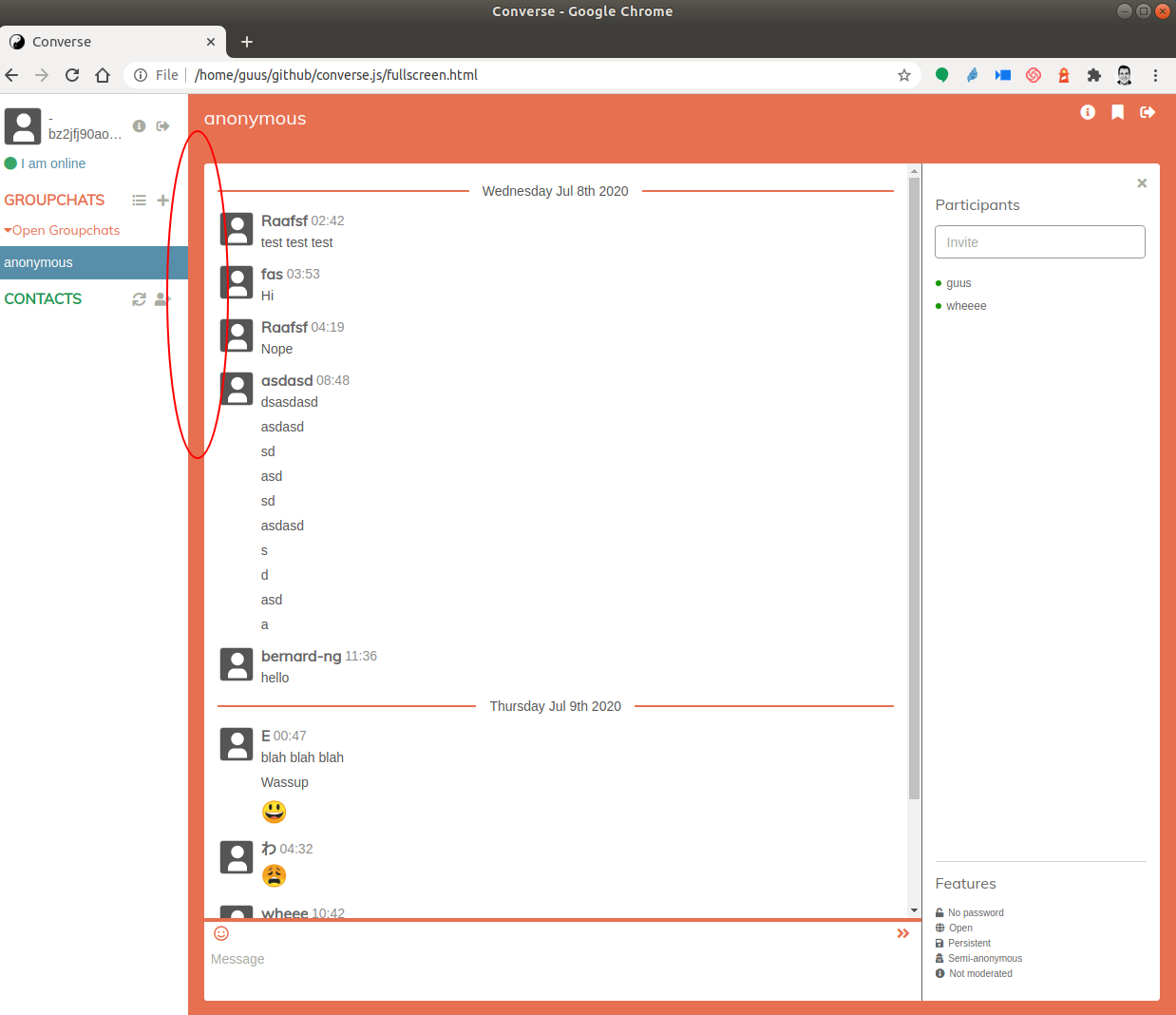Refresh the contacts list
Image resolution: width=1176 pixels, height=1015 pixels.
(139, 299)
